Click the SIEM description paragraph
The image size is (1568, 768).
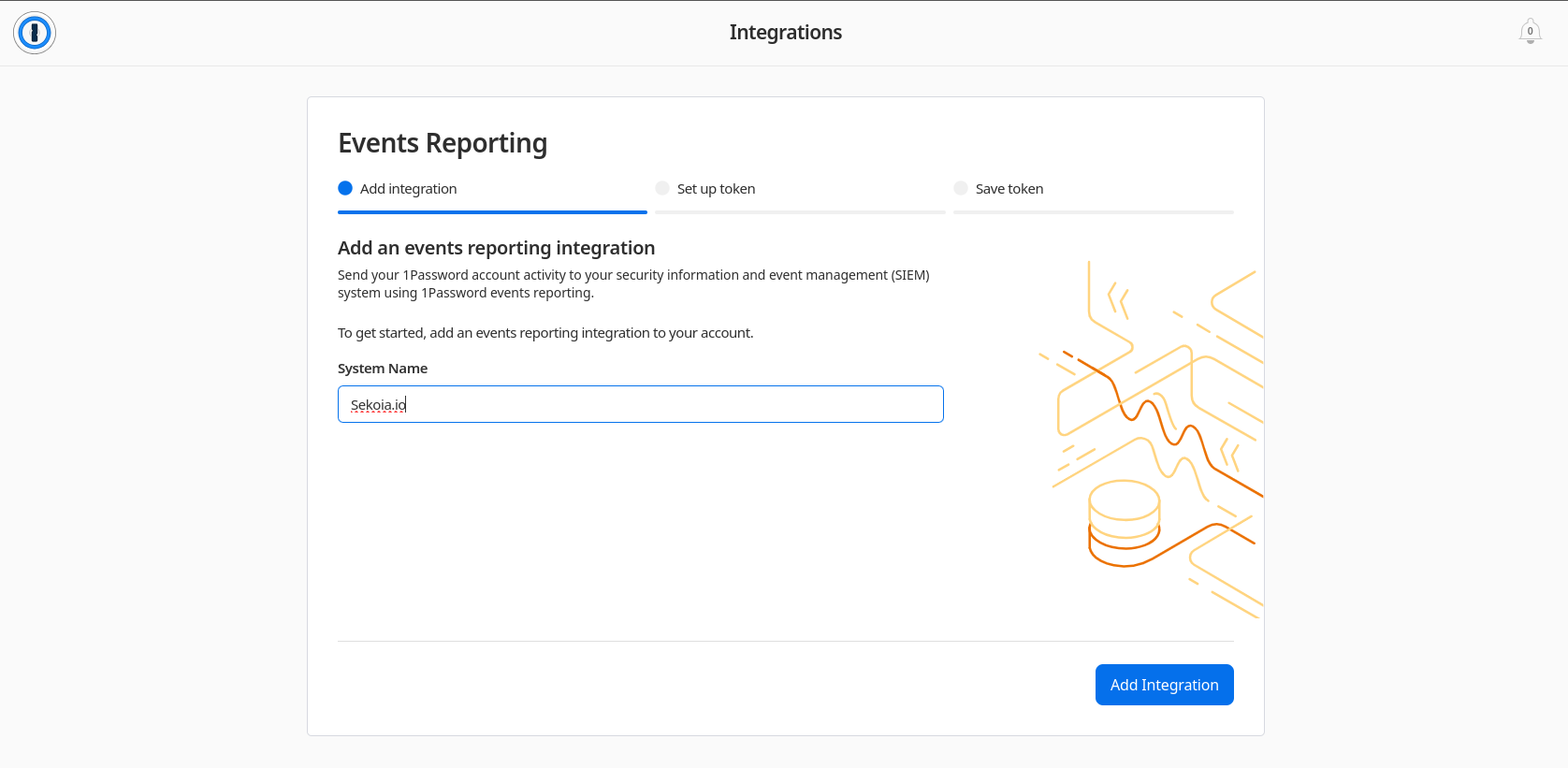click(x=633, y=283)
